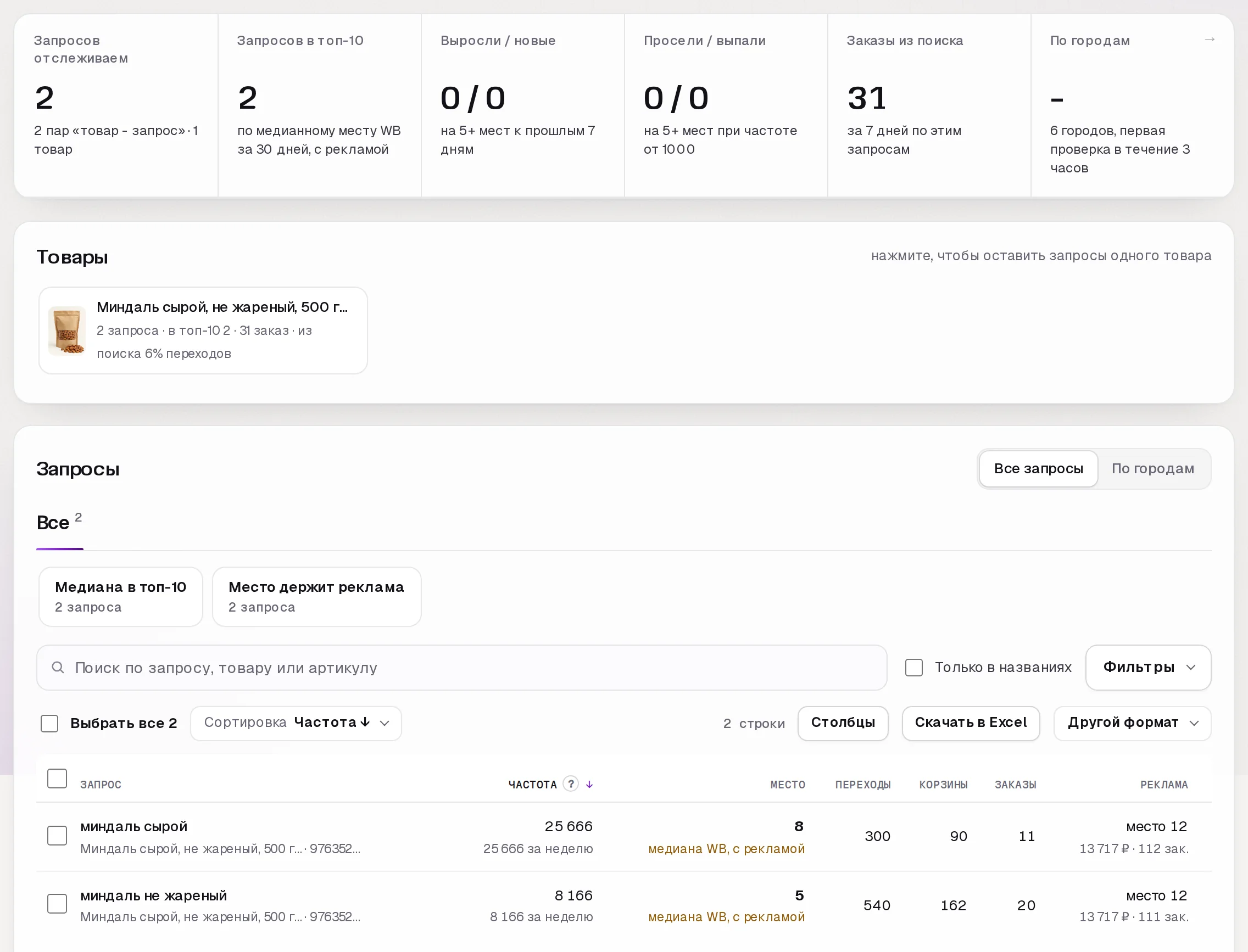
Task: Sort by the Заказы column header
Action: tap(1016, 785)
